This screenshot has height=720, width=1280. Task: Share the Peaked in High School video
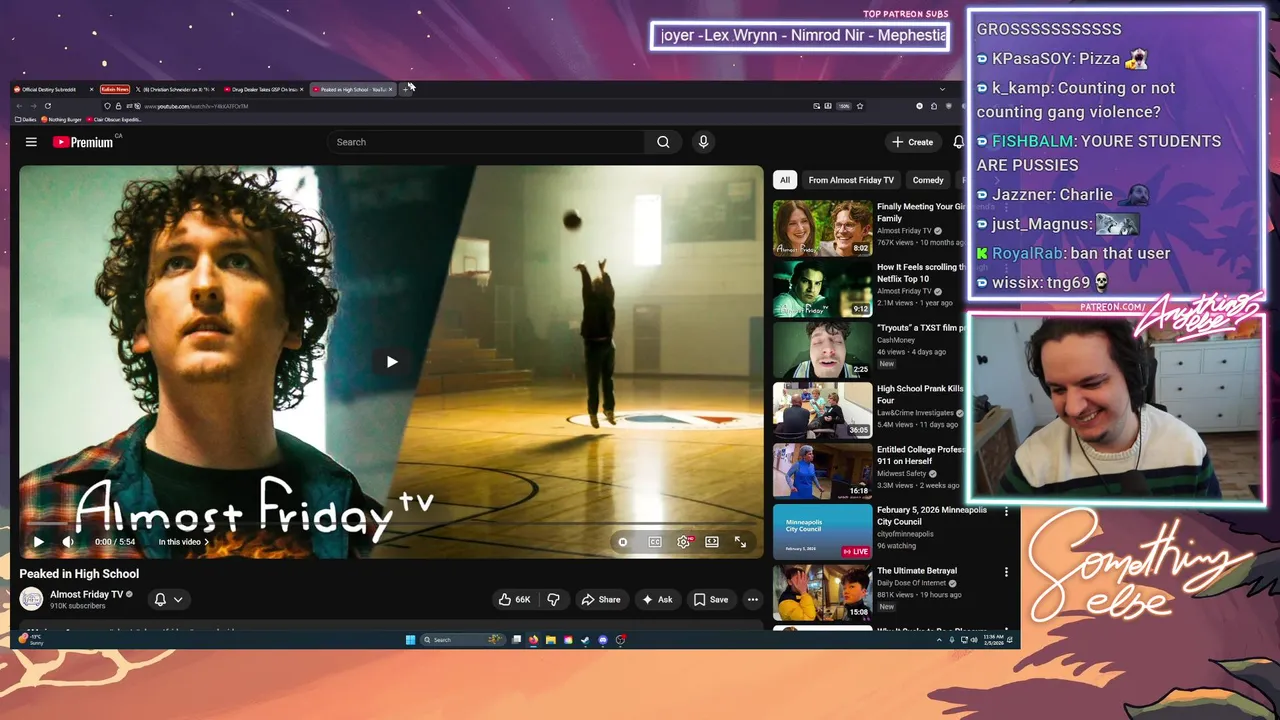(601, 599)
